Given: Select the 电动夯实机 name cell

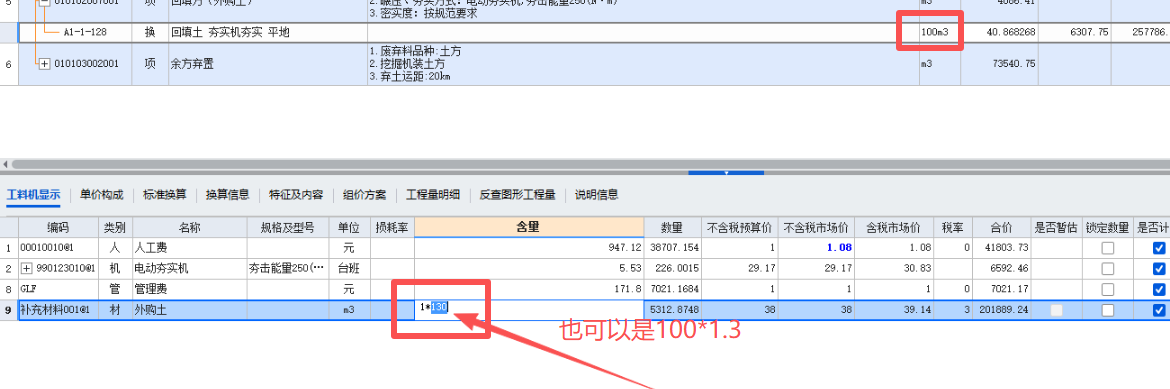Looking at the screenshot, I should click(190, 268).
